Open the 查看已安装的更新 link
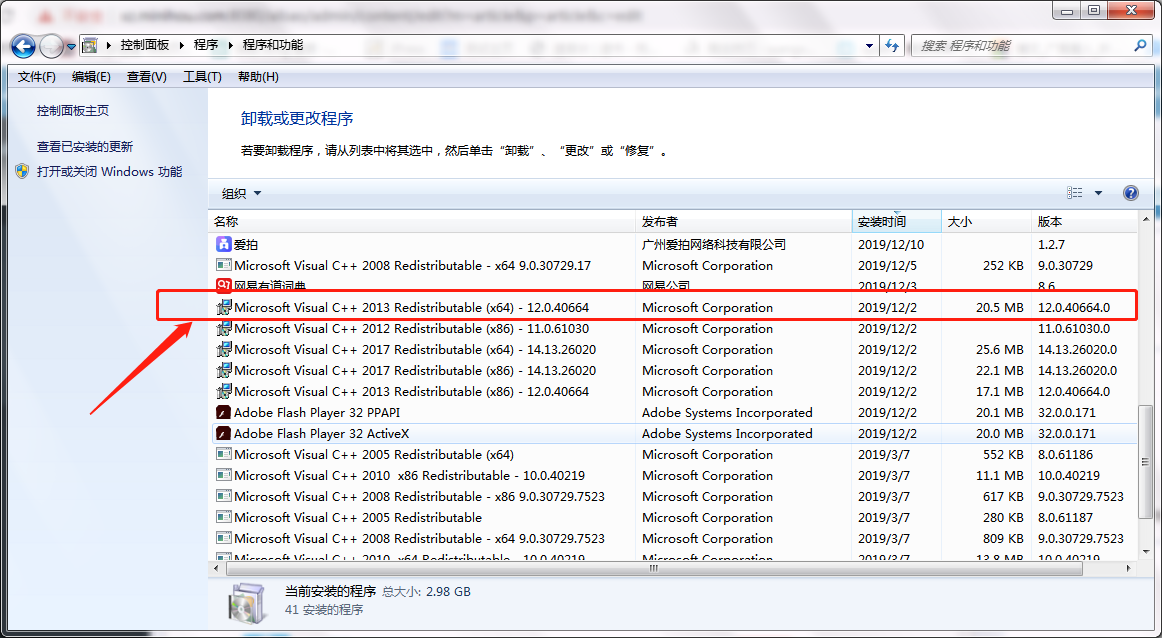Viewport: 1162px width, 638px height. coord(85,146)
